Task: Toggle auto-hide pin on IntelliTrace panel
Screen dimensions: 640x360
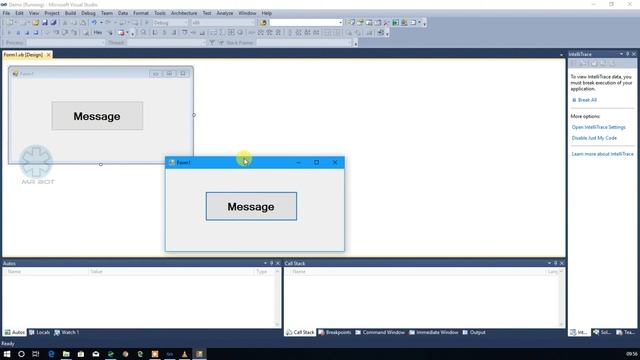Action: click(628, 54)
